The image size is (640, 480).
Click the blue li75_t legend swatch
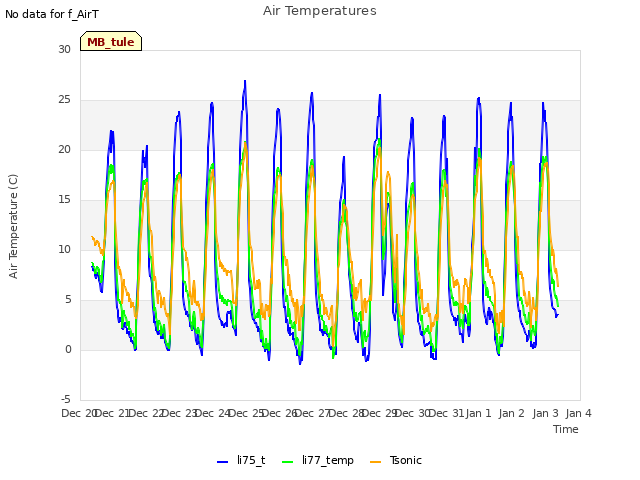point(222,462)
